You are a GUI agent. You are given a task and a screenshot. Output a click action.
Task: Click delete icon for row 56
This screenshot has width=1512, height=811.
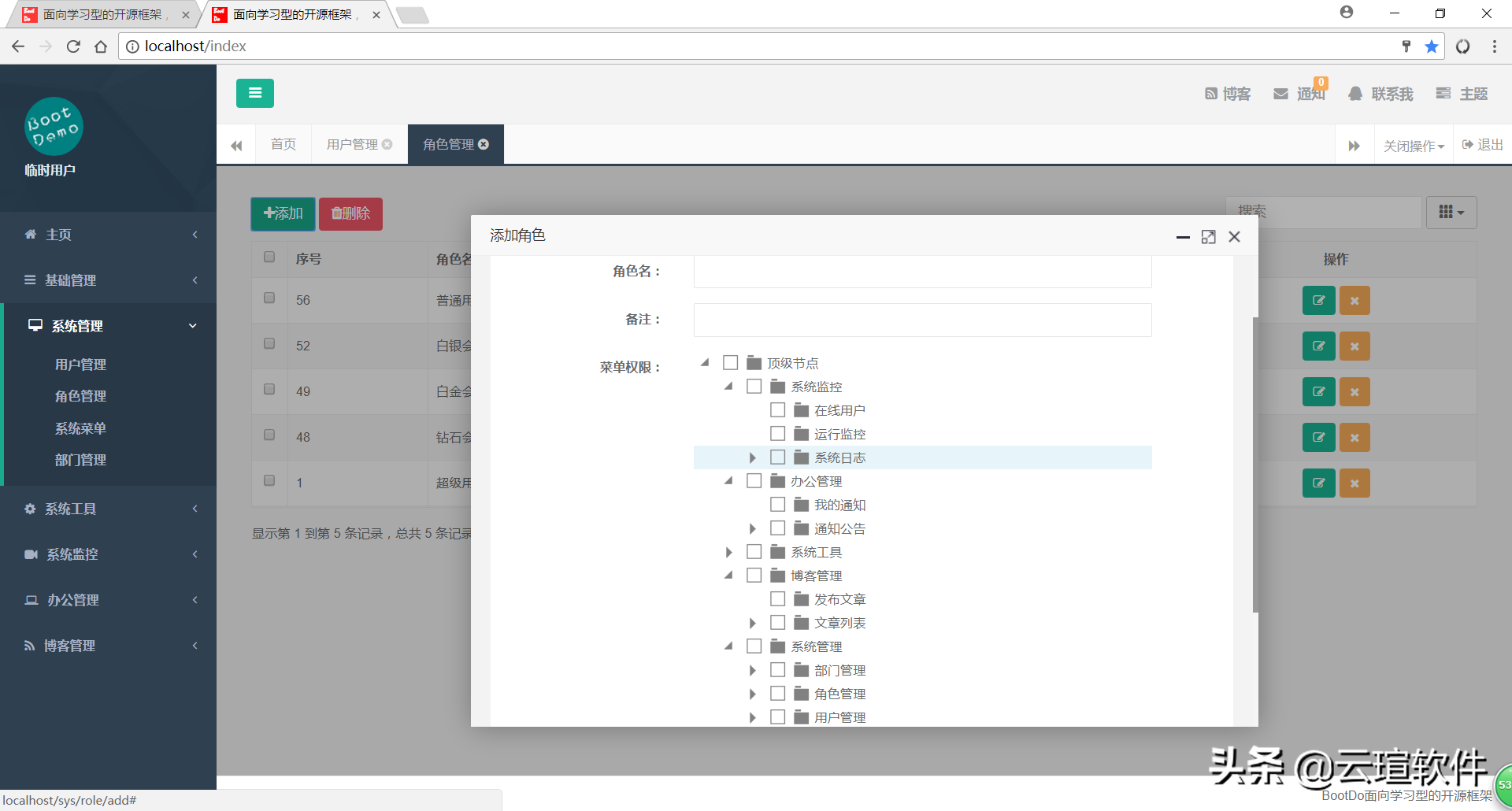1354,300
